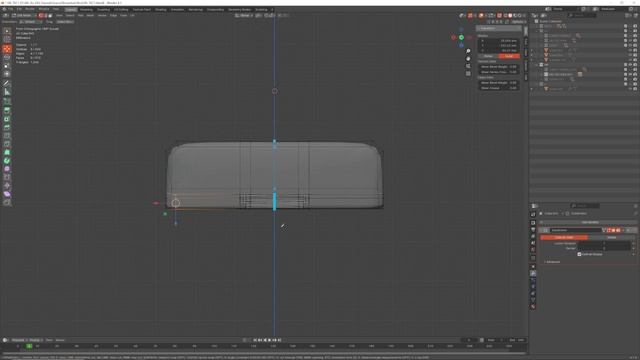The width and height of the screenshot is (640, 360).
Task: Jump to the timeline start frame
Action: (x=255, y=340)
